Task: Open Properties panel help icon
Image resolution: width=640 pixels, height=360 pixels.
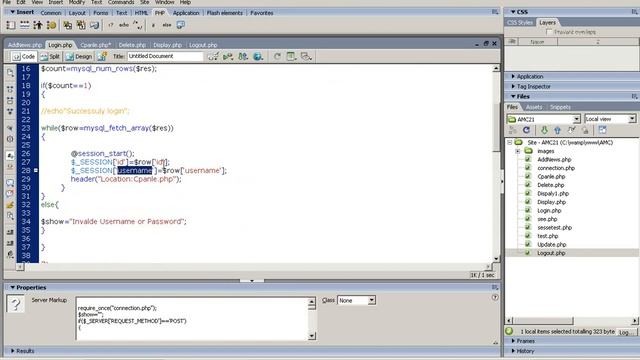Action: pos(495,298)
